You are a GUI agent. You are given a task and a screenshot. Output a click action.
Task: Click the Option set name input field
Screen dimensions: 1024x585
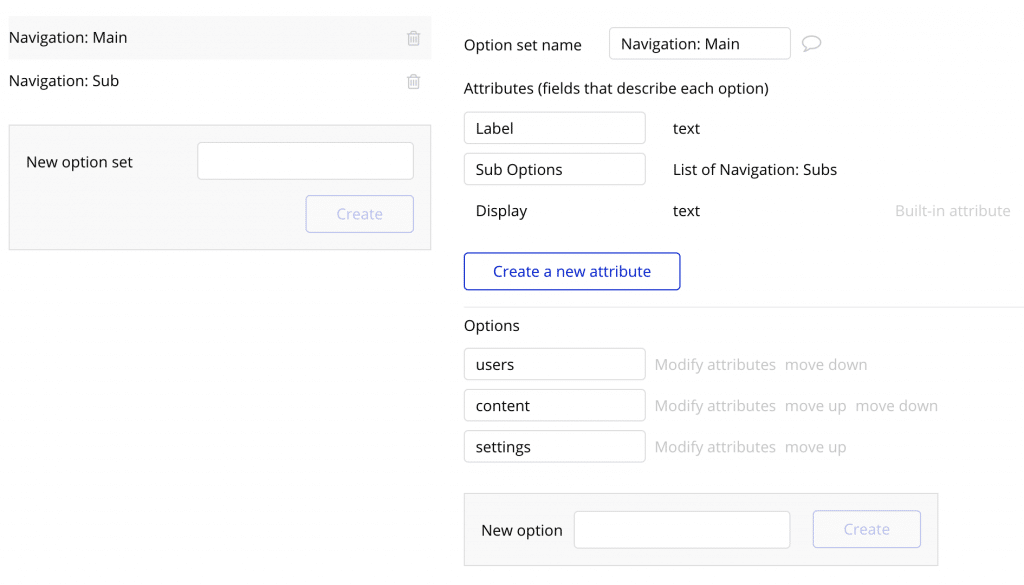click(x=699, y=43)
